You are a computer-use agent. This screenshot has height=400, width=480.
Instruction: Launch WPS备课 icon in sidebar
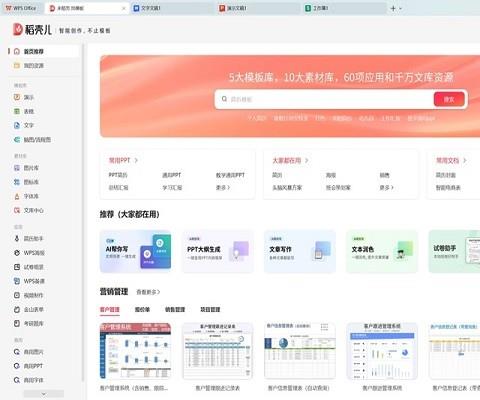(x=17, y=281)
